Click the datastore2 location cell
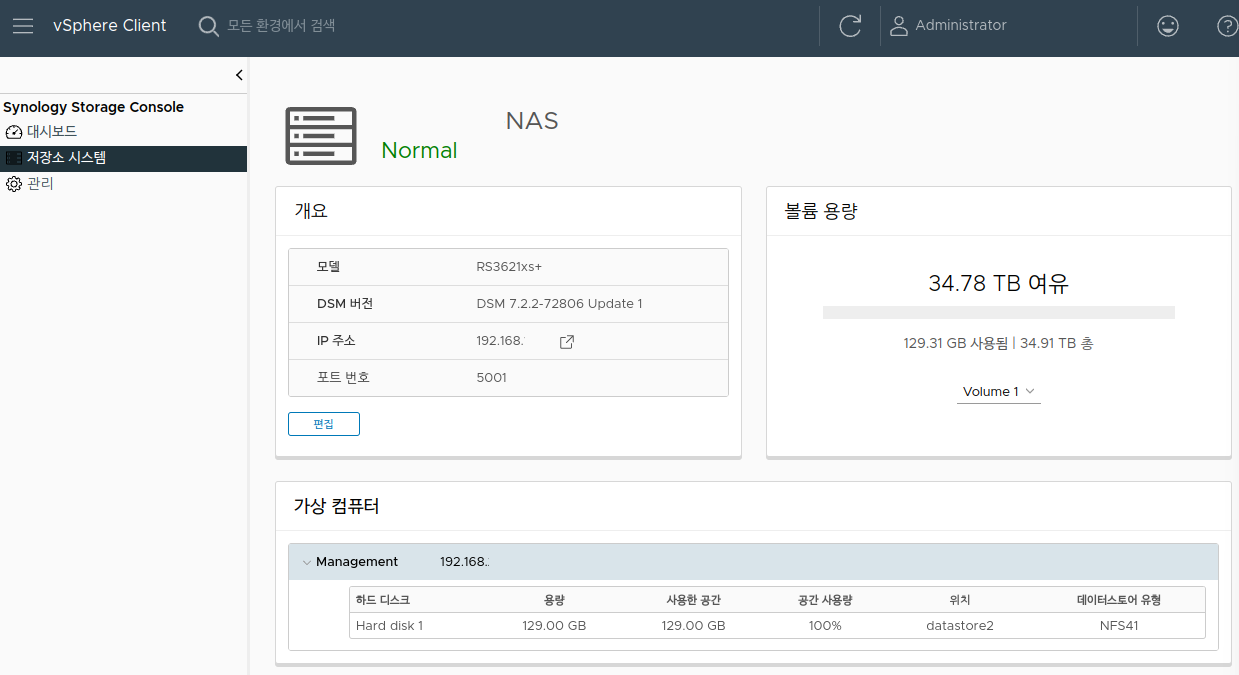 [x=960, y=626]
